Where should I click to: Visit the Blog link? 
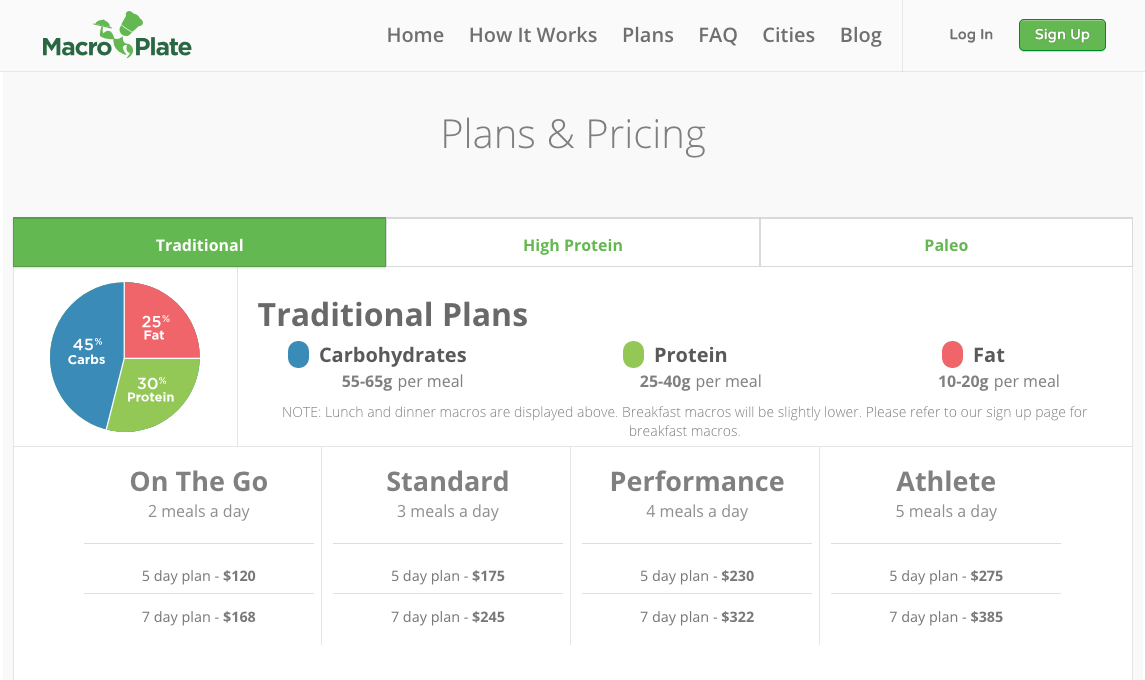[x=860, y=35]
